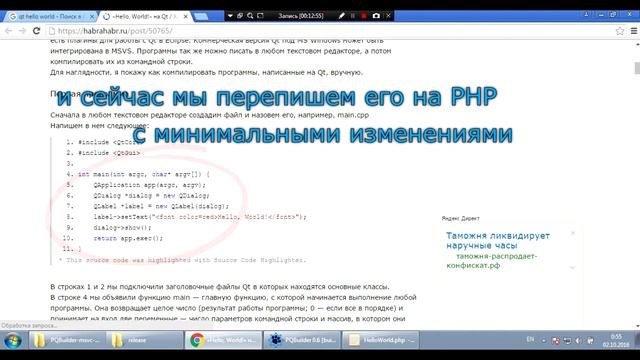Open the Windows Start menu

tap(13, 340)
